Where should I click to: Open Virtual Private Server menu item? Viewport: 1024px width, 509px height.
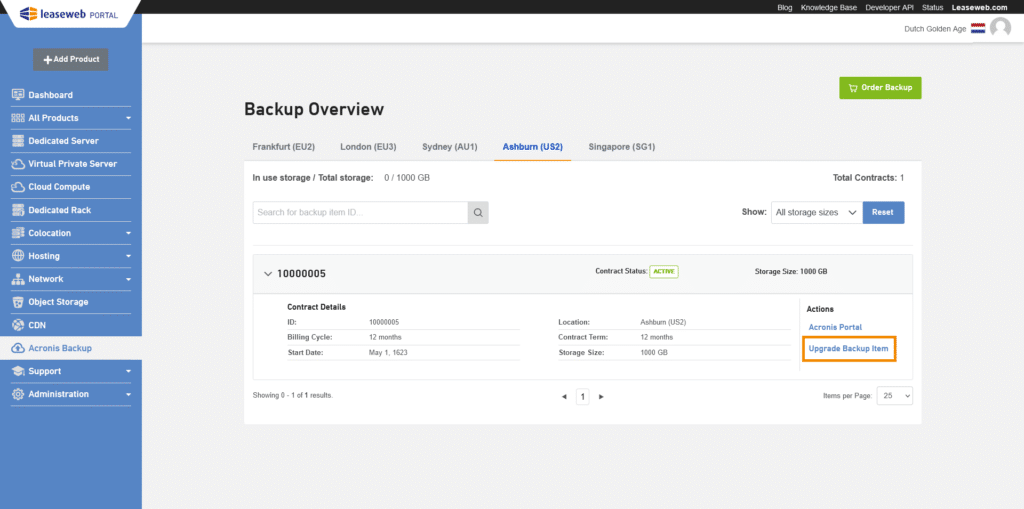click(71, 164)
